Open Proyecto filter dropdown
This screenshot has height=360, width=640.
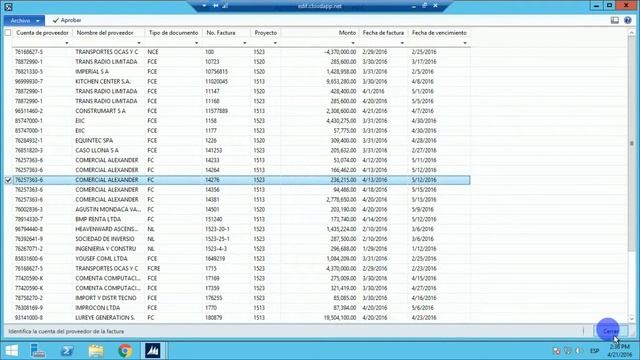tap(275, 43)
